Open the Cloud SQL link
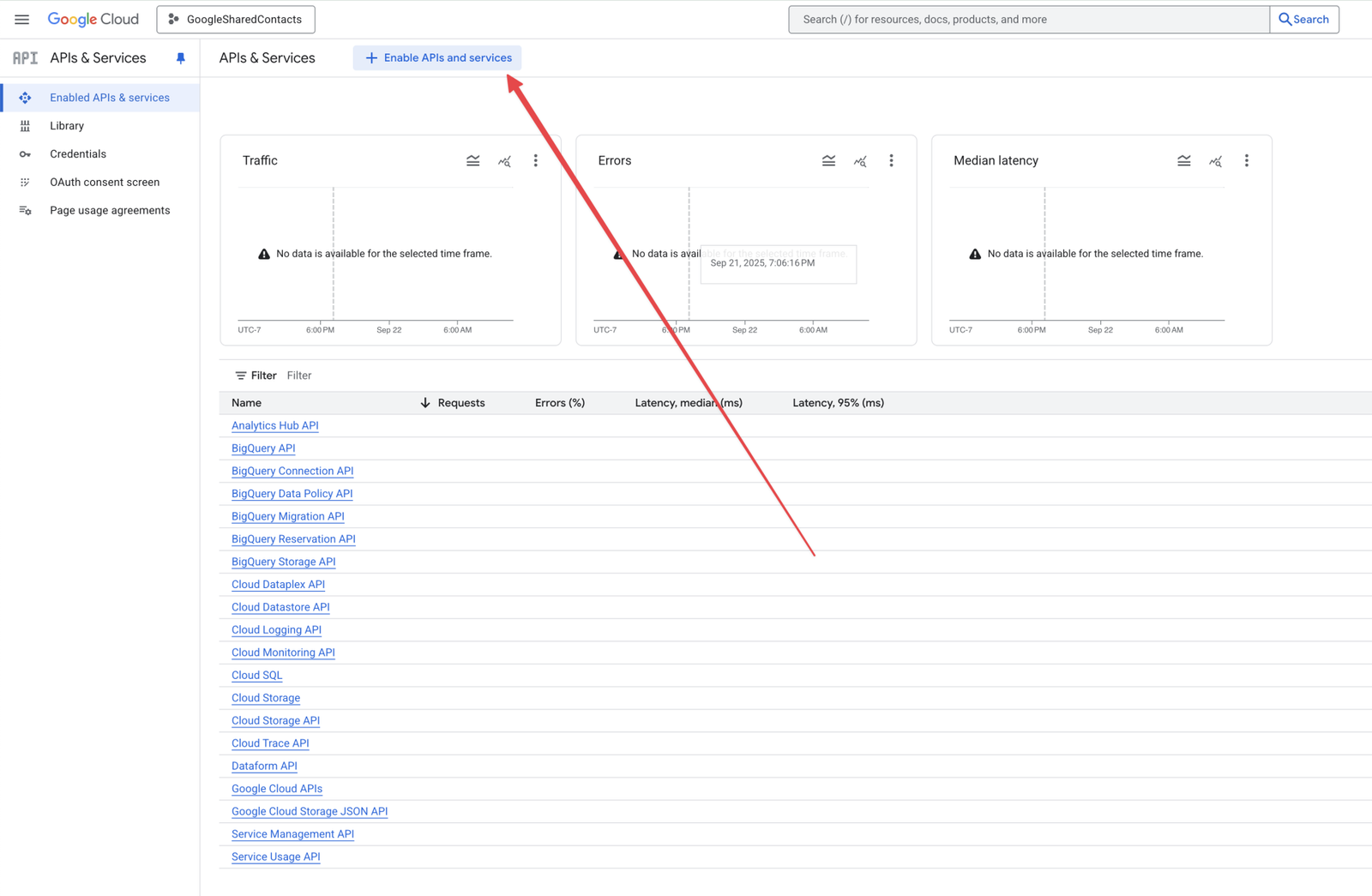The image size is (1372, 896). click(x=256, y=676)
